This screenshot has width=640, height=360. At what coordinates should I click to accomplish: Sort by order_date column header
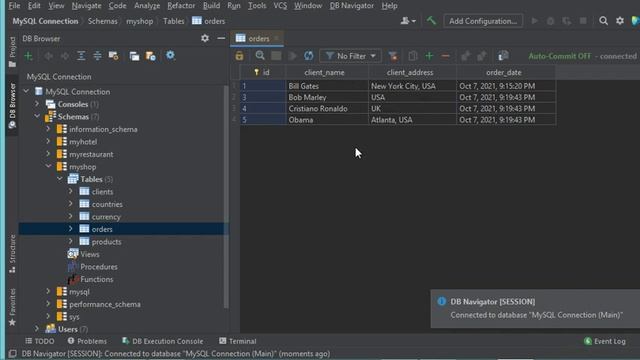click(x=505, y=73)
